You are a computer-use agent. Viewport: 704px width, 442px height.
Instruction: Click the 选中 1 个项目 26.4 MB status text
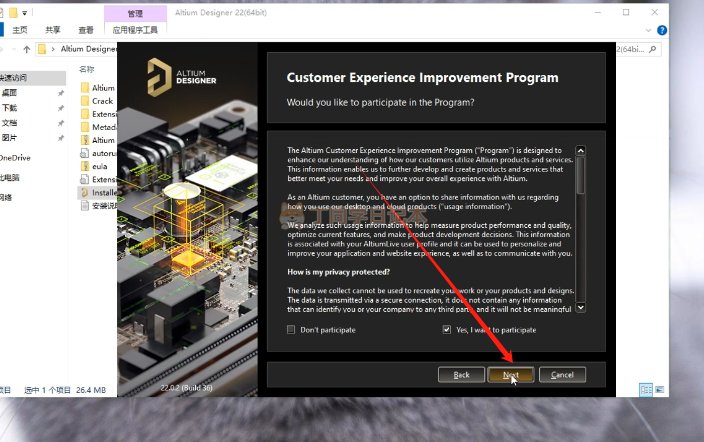pos(65,390)
